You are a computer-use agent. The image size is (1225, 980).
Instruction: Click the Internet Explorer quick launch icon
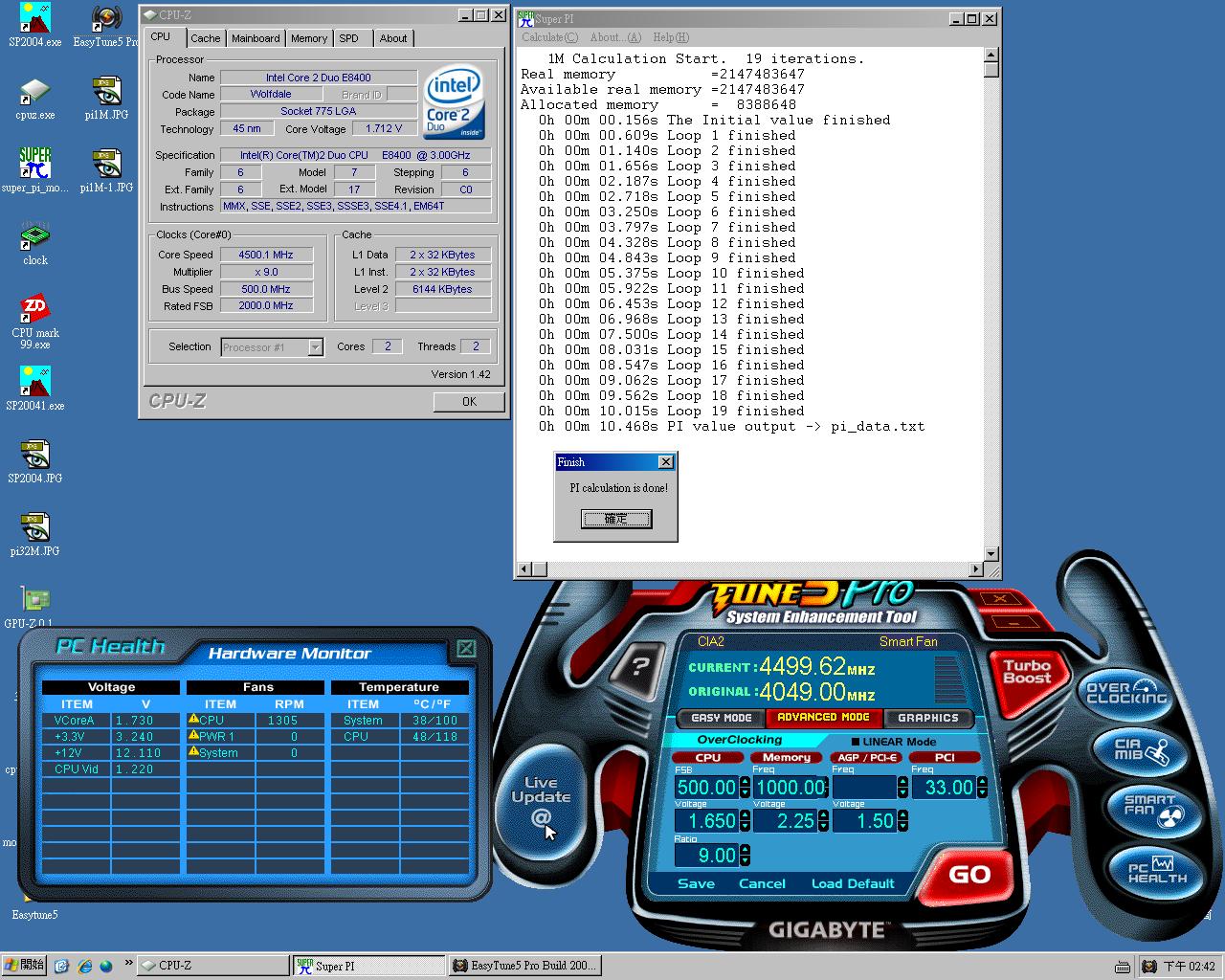coord(84,966)
